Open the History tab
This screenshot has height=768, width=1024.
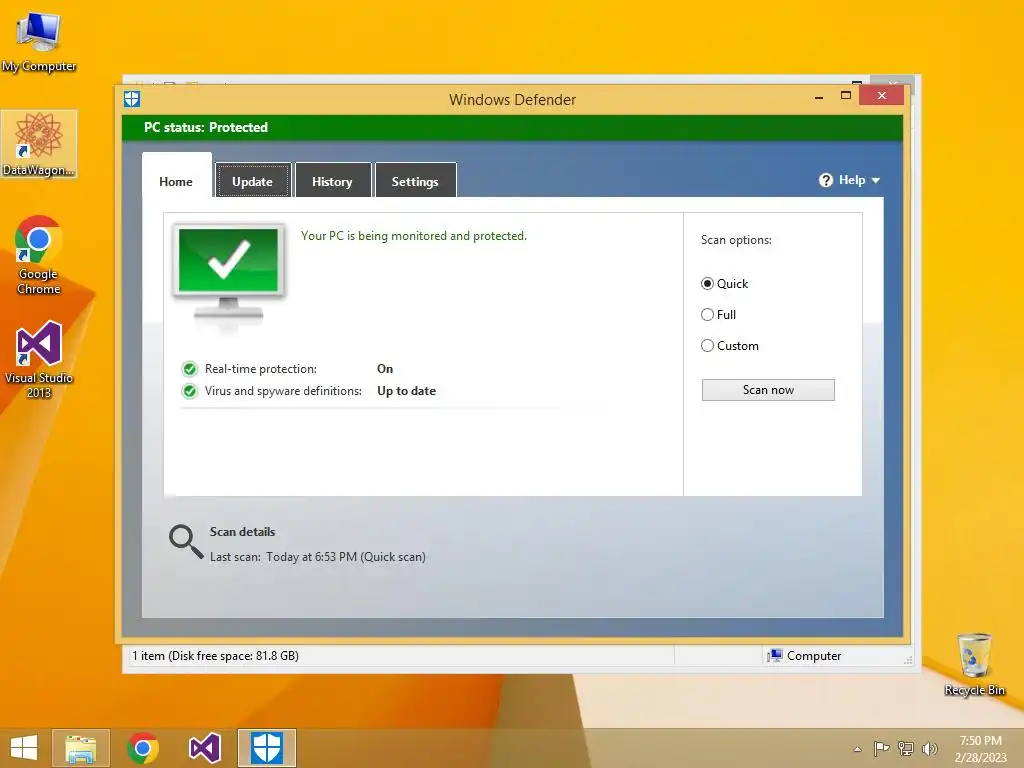332,182
